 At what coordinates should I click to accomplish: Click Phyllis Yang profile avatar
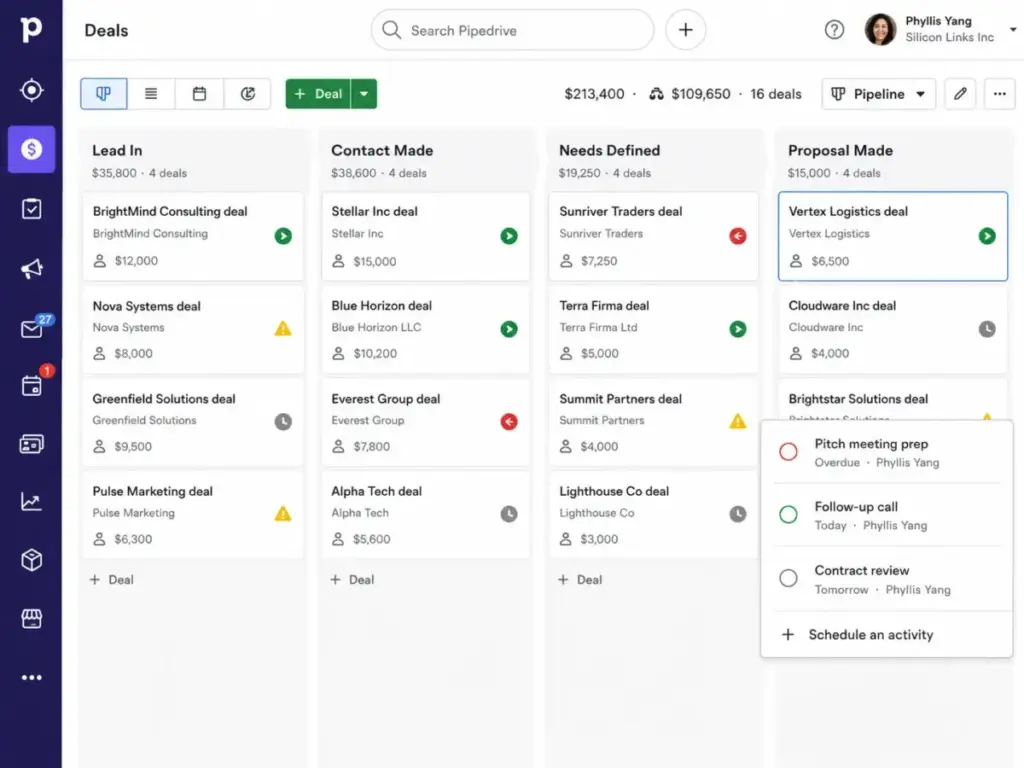(x=880, y=29)
